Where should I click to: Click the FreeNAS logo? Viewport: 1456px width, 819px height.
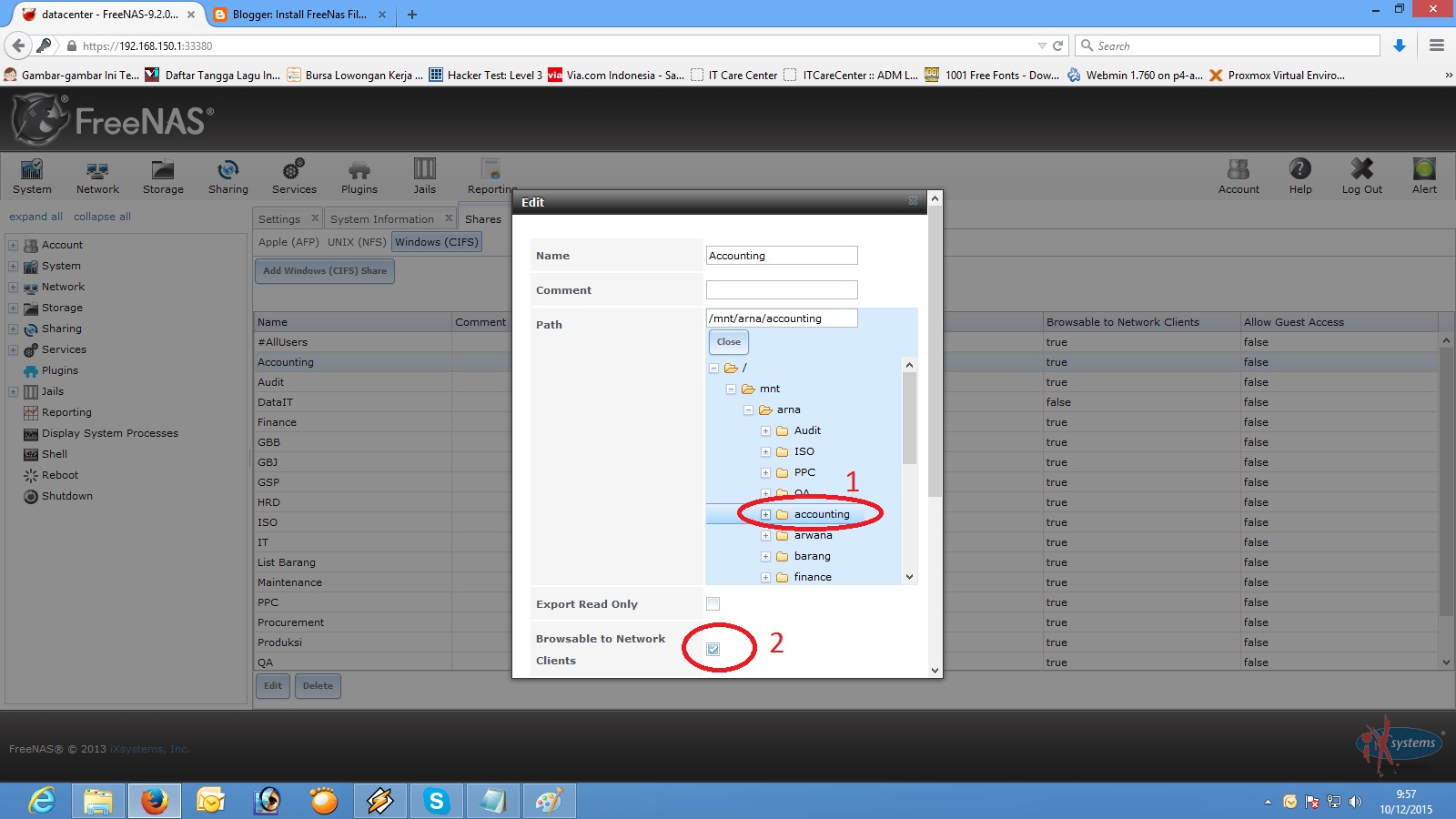point(113,119)
